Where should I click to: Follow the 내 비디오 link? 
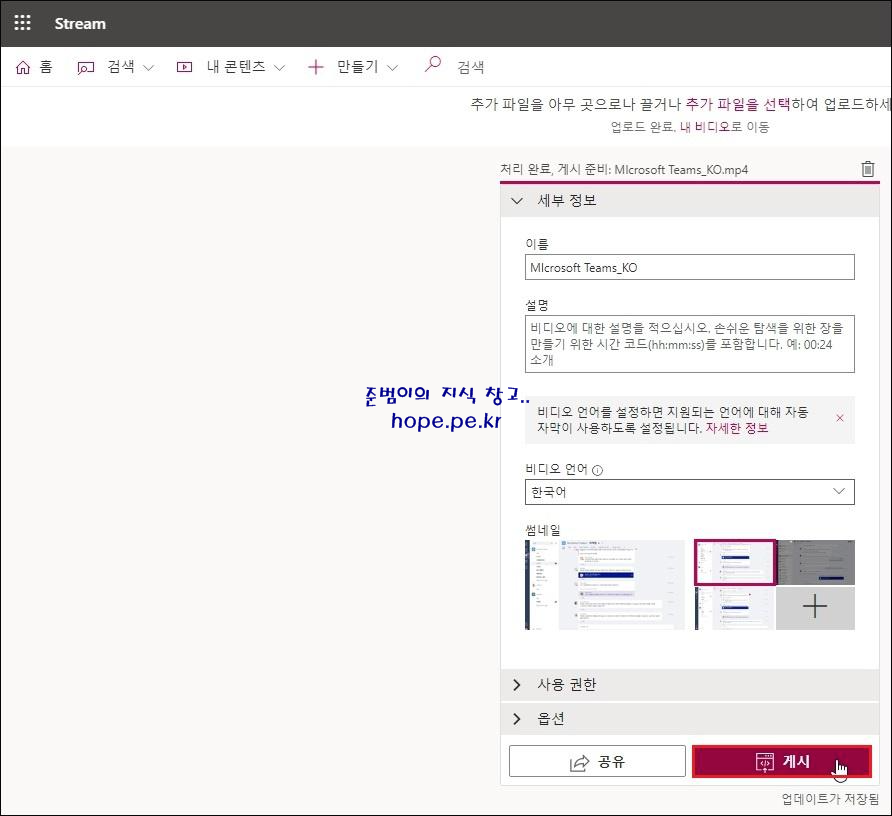[x=705, y=127]
